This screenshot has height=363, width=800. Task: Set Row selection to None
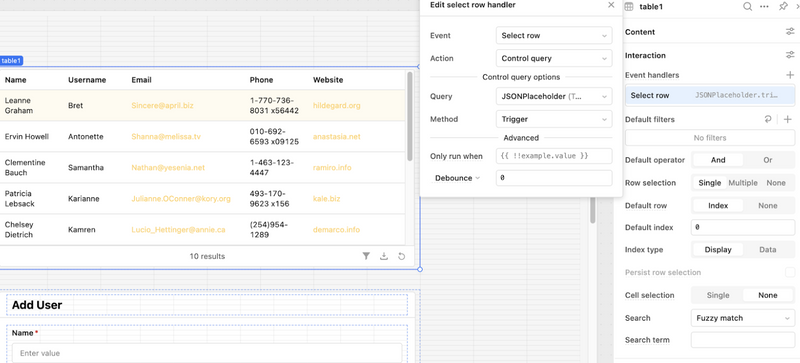coord(776,183)
